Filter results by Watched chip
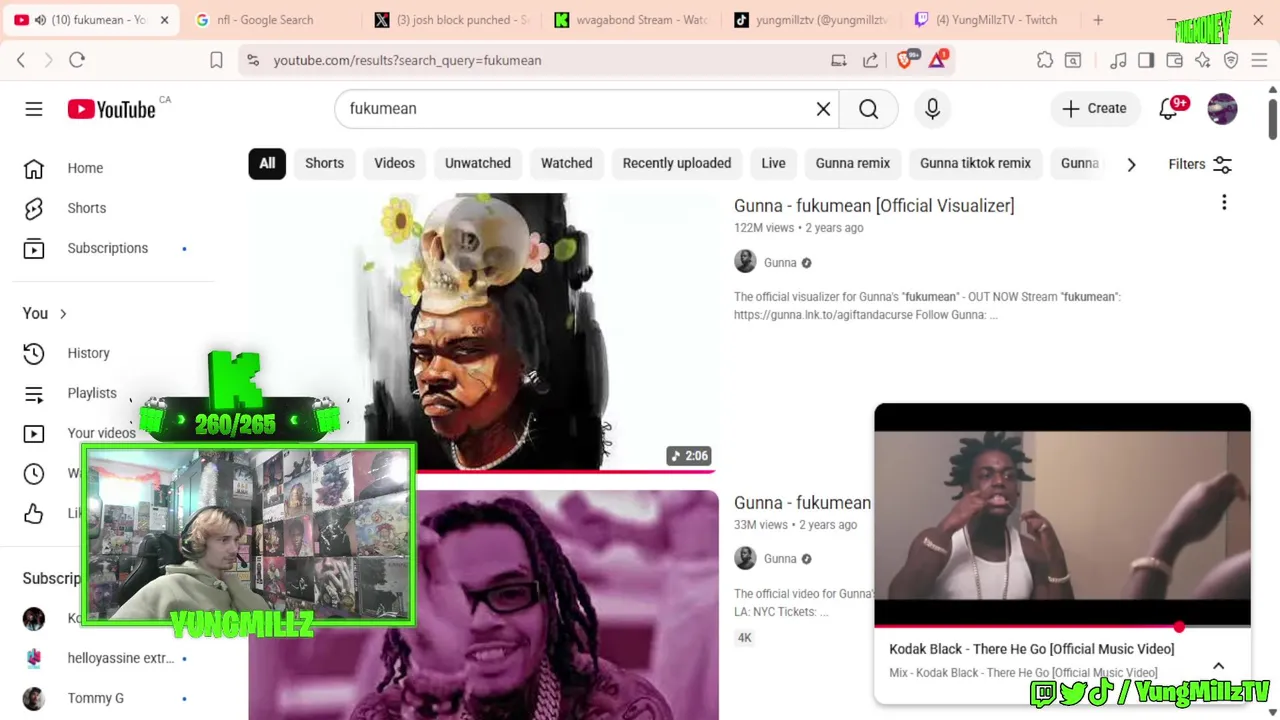This screenshot has height=720, width=1280. coord(567,163)
